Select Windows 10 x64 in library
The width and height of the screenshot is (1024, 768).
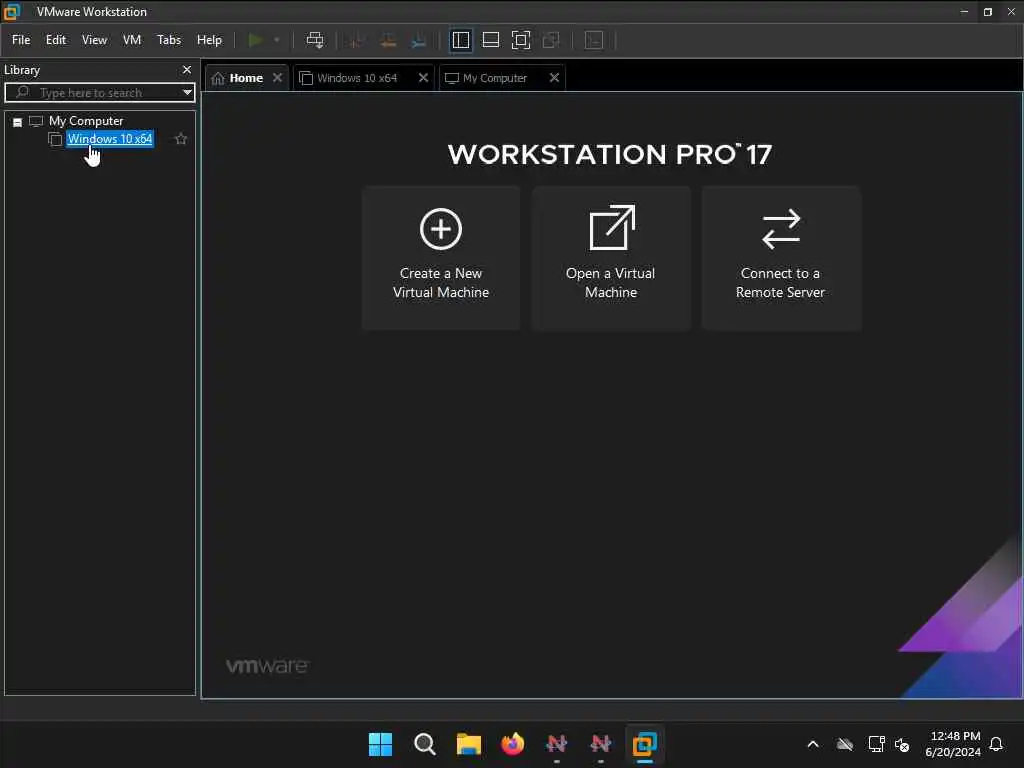(110, 139)
